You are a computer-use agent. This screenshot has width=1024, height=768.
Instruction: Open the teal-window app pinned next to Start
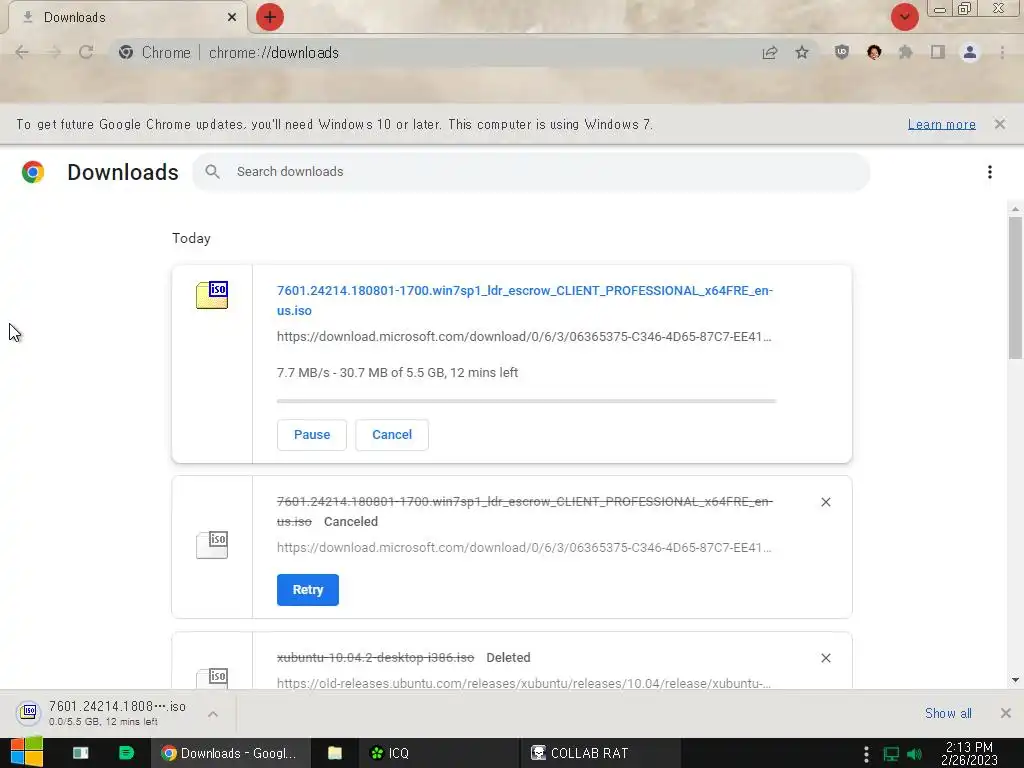pos(81,753)
